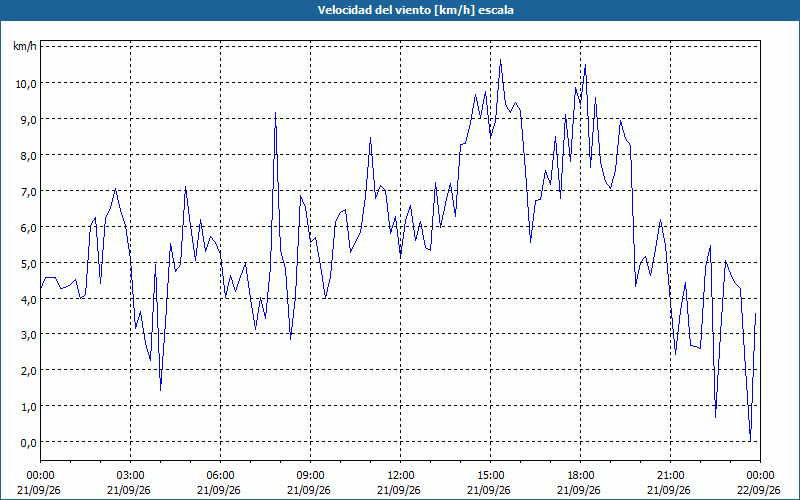
Task: Click the '21/09/26' date under 06:00
Action: (x=219, y=490)
